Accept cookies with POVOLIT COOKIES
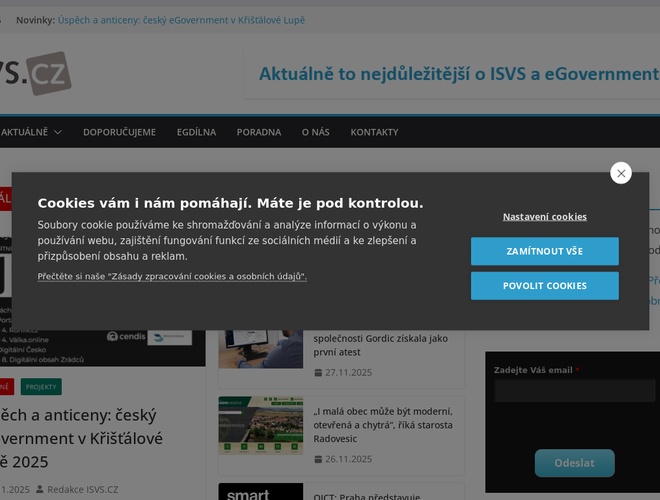 (x=544, y=286)
